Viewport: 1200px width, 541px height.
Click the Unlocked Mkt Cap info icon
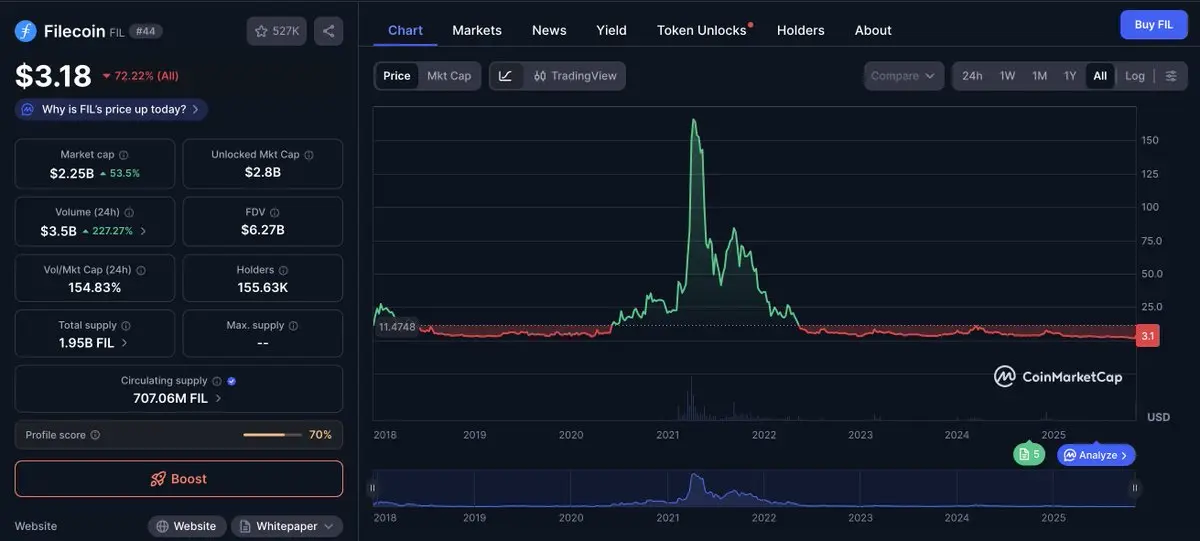309,155
